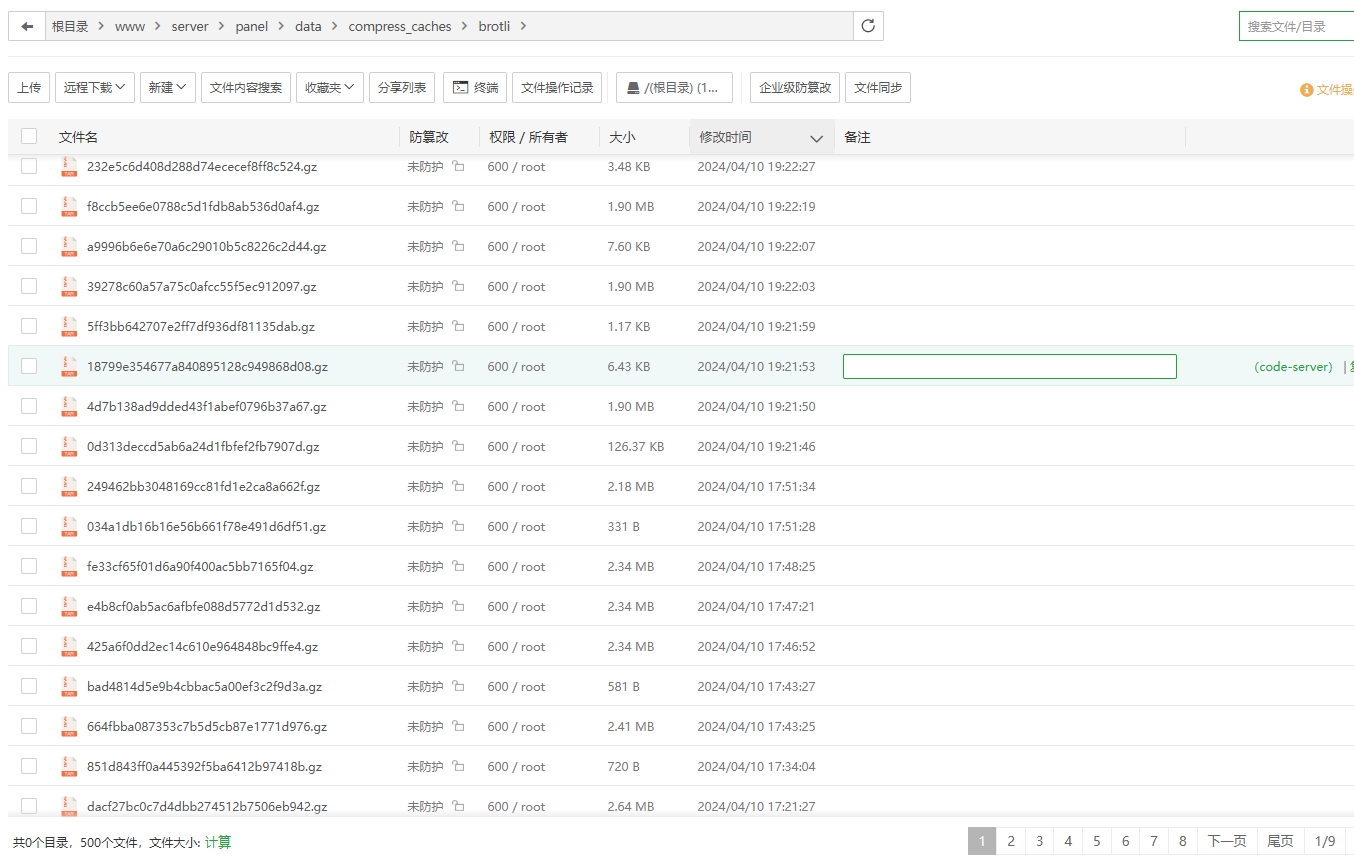
Task: Open 文件操作记录 operation log
Action: tap(557, 88)
